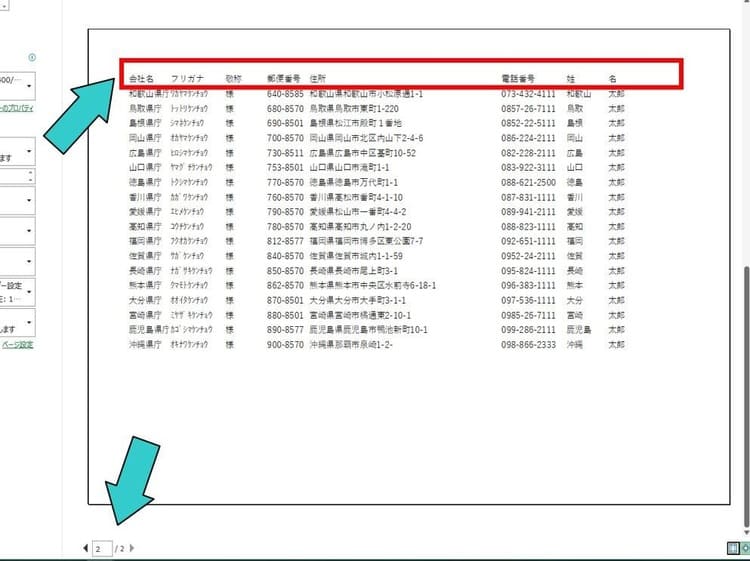Click the address 大分県大分市大手町3-1-1

click(357, 300)
